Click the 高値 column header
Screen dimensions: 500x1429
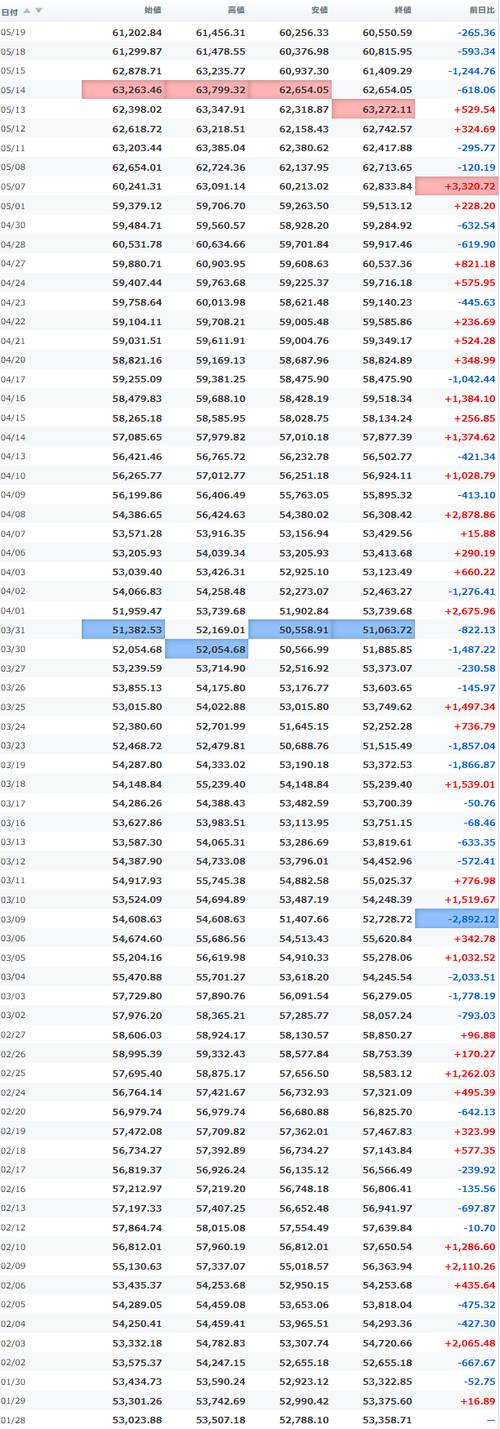tap(236, 10)
